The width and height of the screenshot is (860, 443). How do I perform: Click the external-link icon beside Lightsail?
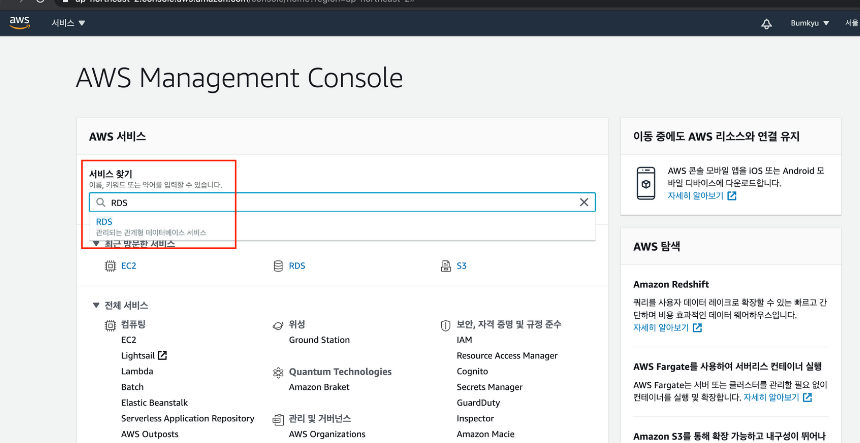pyautogui.click(x=162, y=355)
